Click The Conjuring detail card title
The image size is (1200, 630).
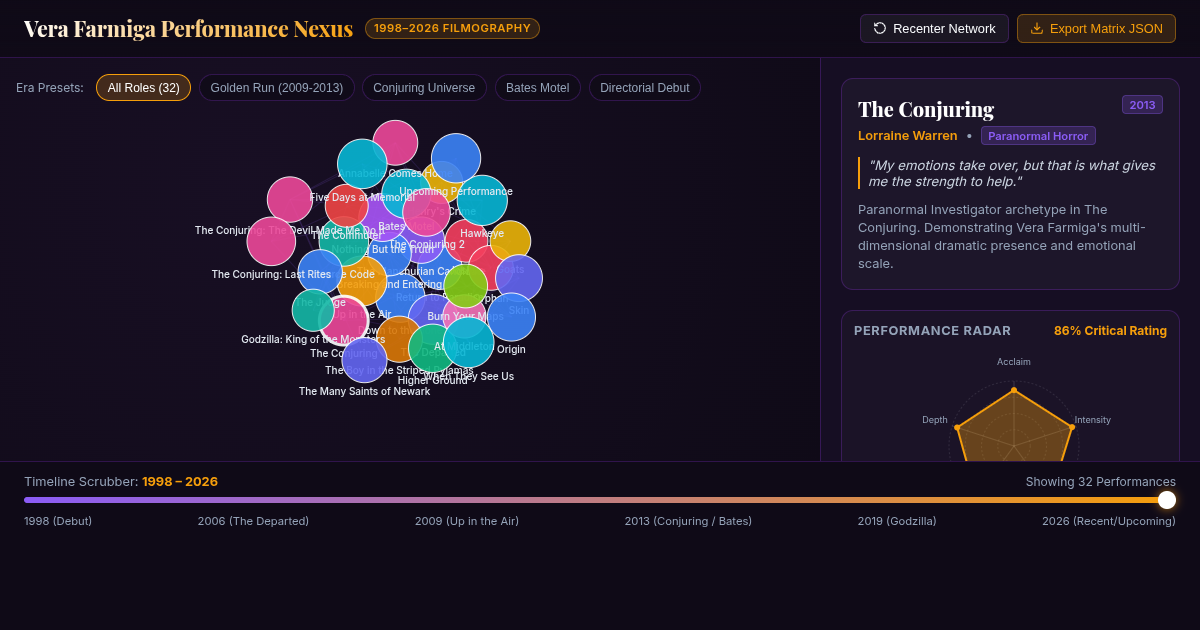click(926, 109)
